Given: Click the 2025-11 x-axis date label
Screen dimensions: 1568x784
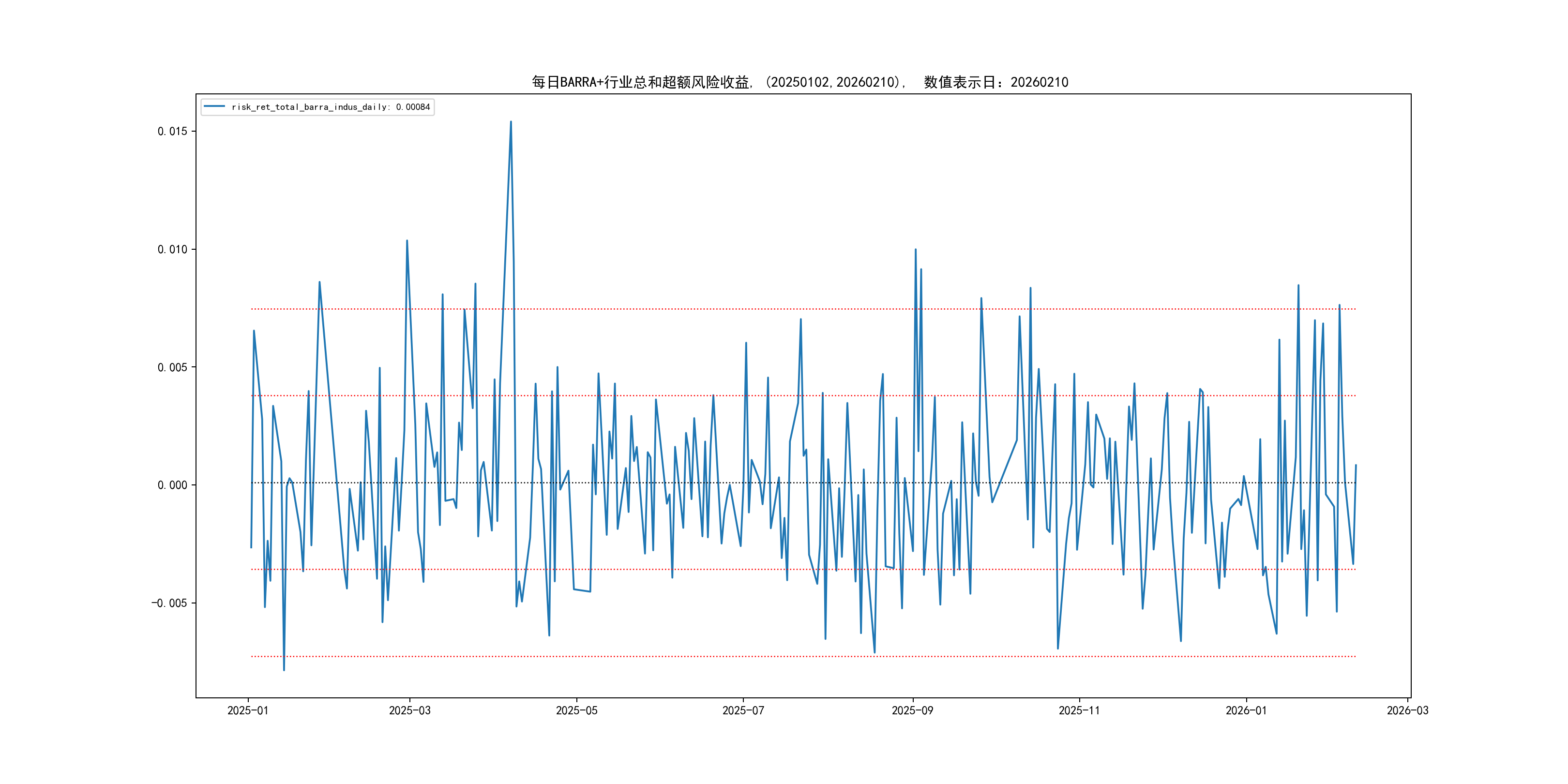Looking at the screenshot, I should click(1079, 710).
